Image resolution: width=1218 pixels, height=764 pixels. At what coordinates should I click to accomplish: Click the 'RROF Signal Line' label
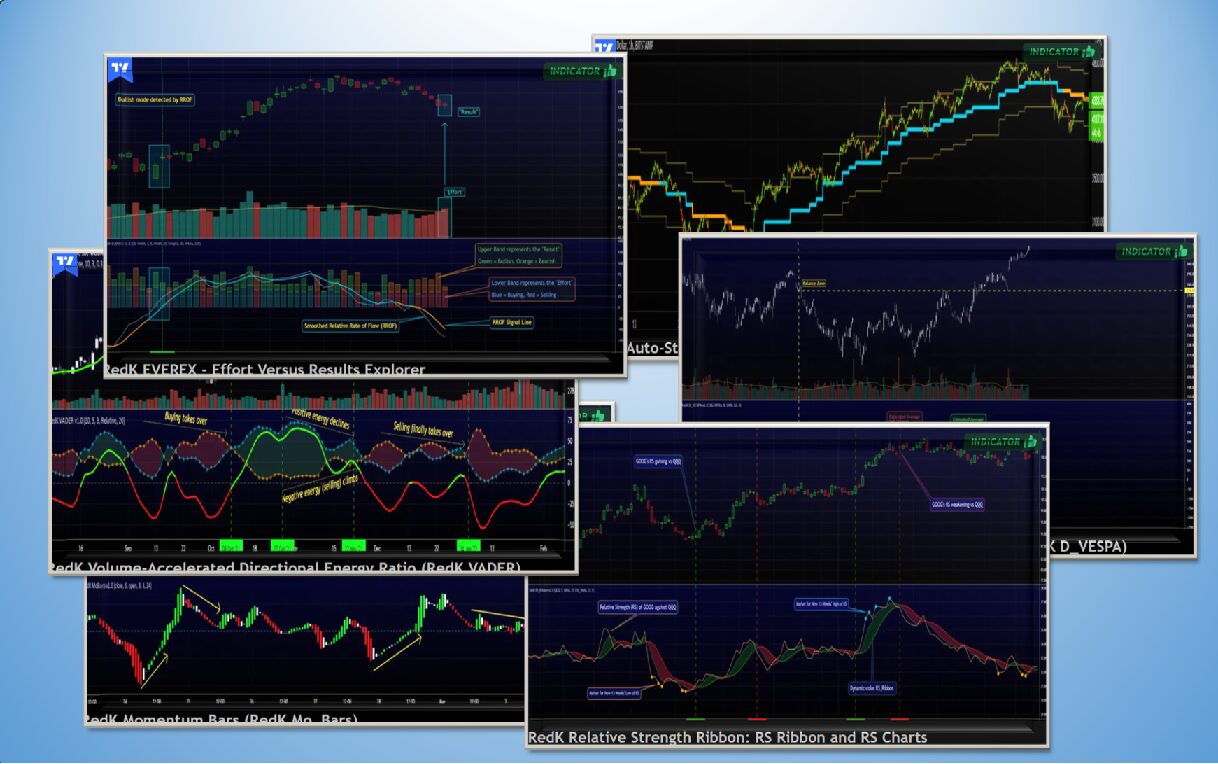click(511, 322)
